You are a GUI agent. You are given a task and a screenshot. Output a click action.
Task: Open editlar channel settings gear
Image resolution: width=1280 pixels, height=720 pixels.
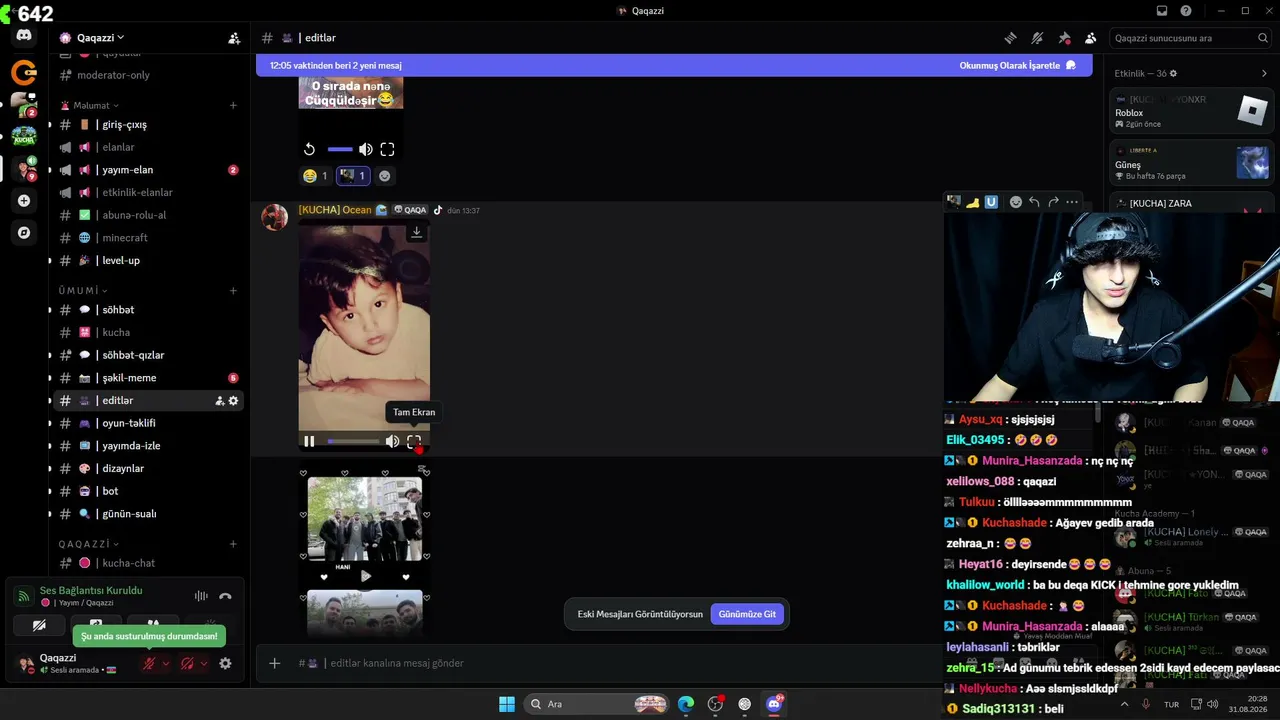pyautogui.click(x=234, y=401)
